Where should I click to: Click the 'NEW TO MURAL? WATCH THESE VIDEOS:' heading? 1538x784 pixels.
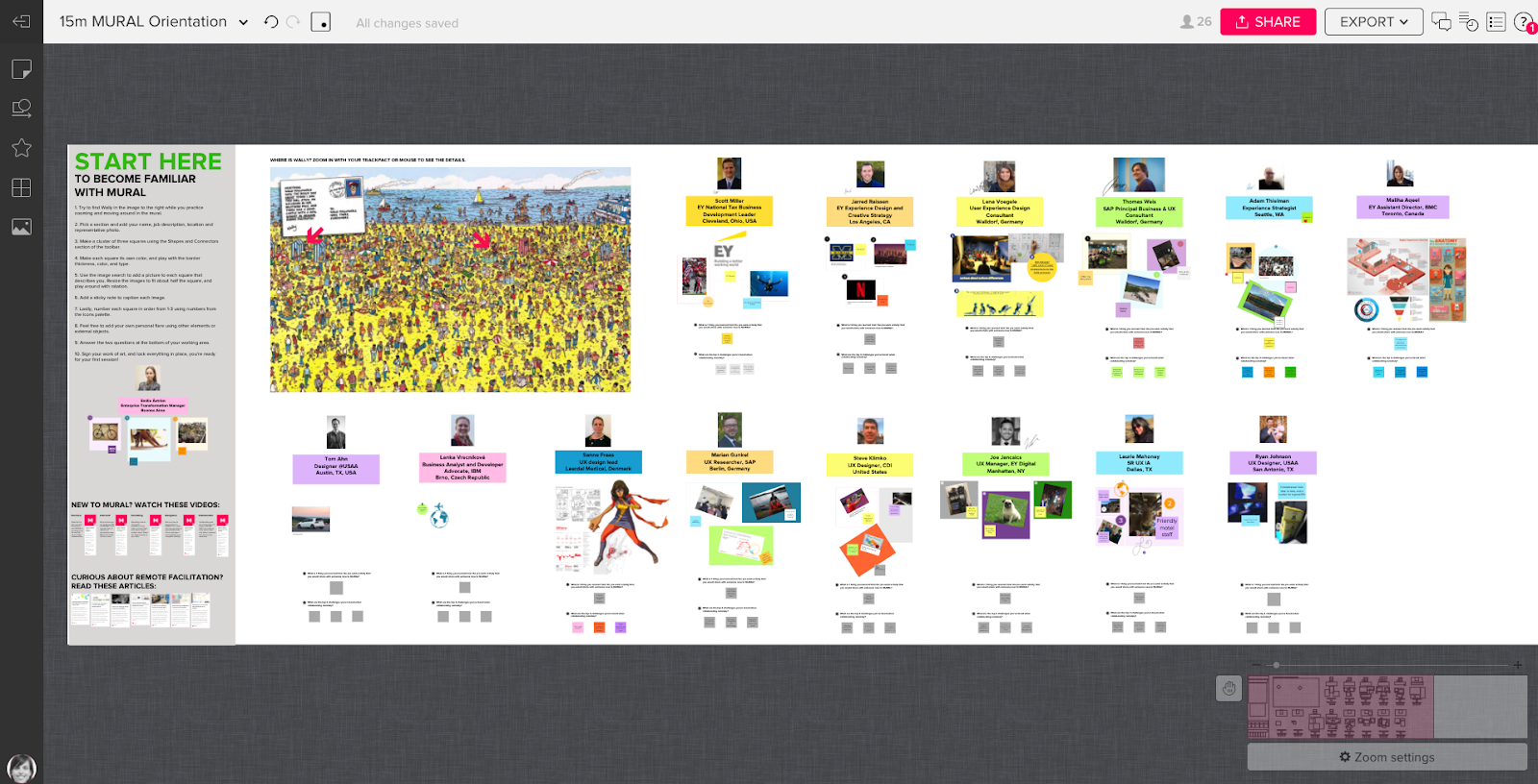click(145, 504)
